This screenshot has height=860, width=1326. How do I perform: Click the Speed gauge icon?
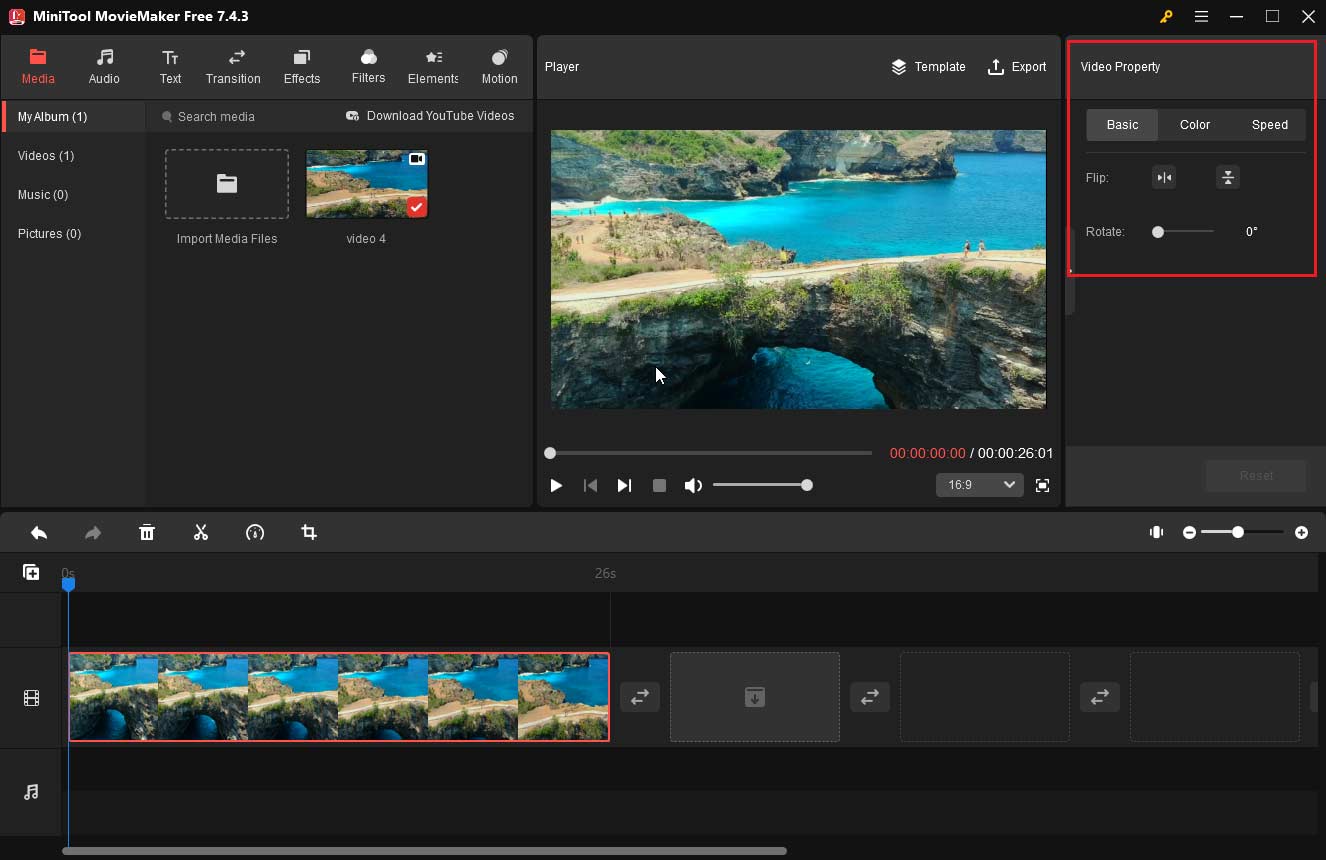tap(255, 533)
